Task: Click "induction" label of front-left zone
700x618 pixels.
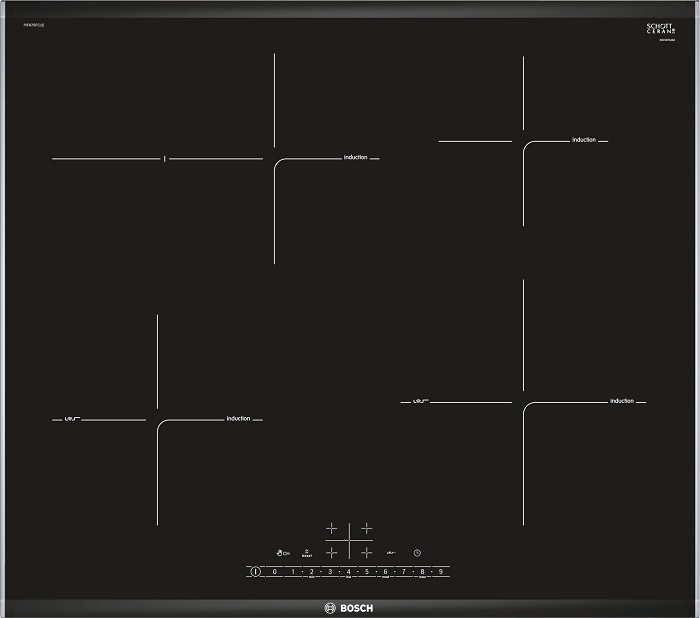Action: pos(238,418)
